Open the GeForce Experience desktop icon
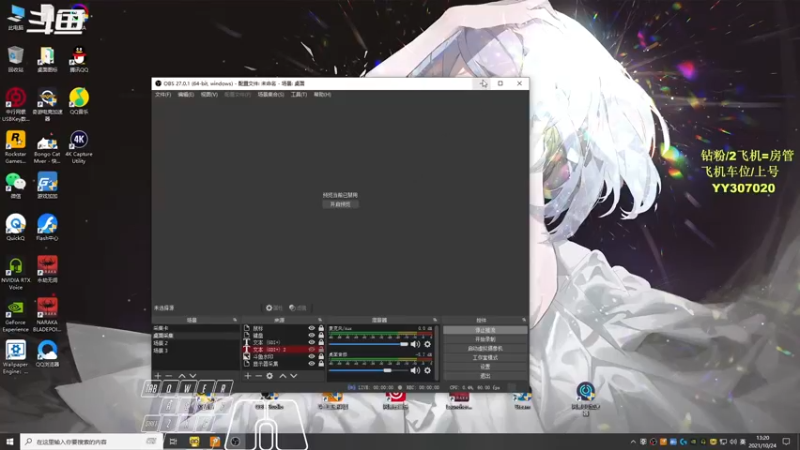 click(x=15, y=316)
